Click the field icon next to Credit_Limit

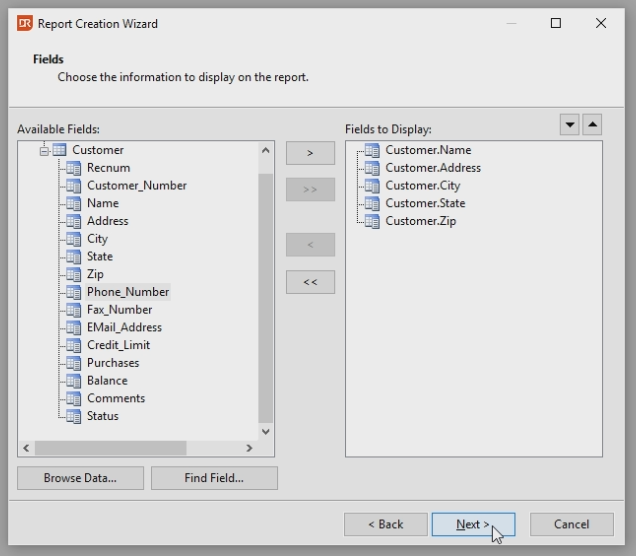(x=73, y=345)
